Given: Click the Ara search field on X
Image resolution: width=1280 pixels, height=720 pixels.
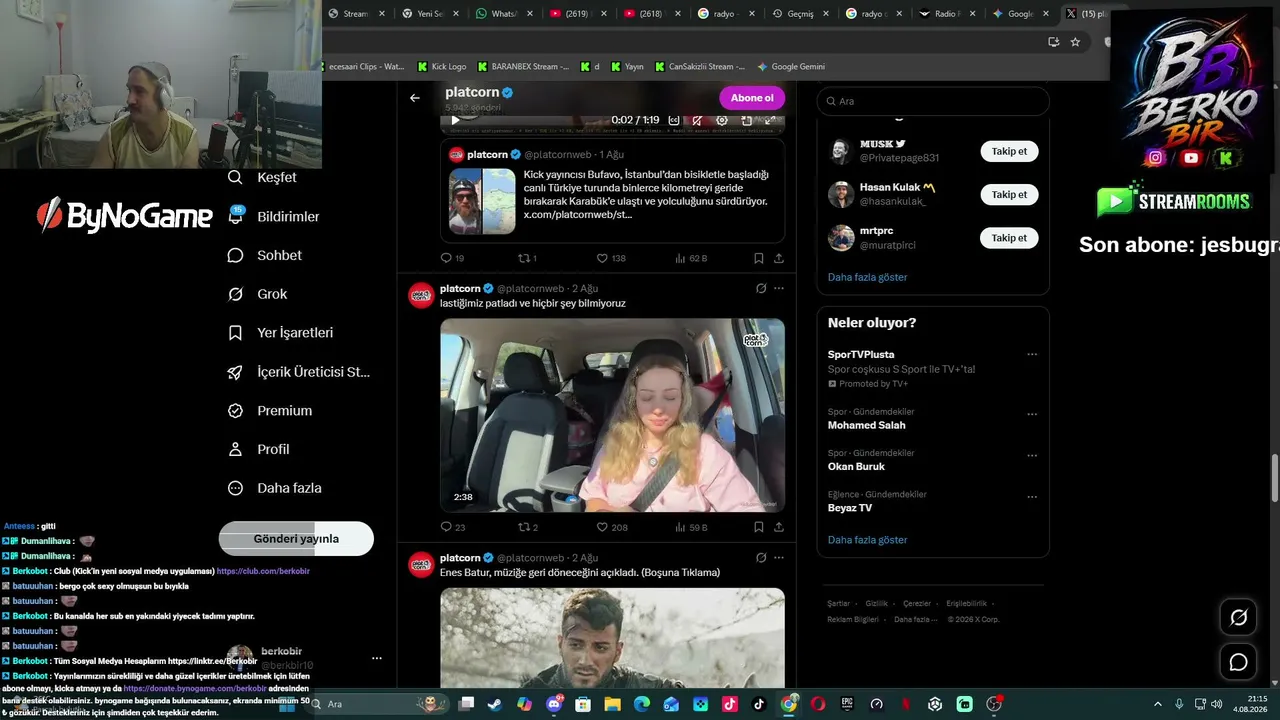Looking at the screenshot, I should click(x=933, y=101).
